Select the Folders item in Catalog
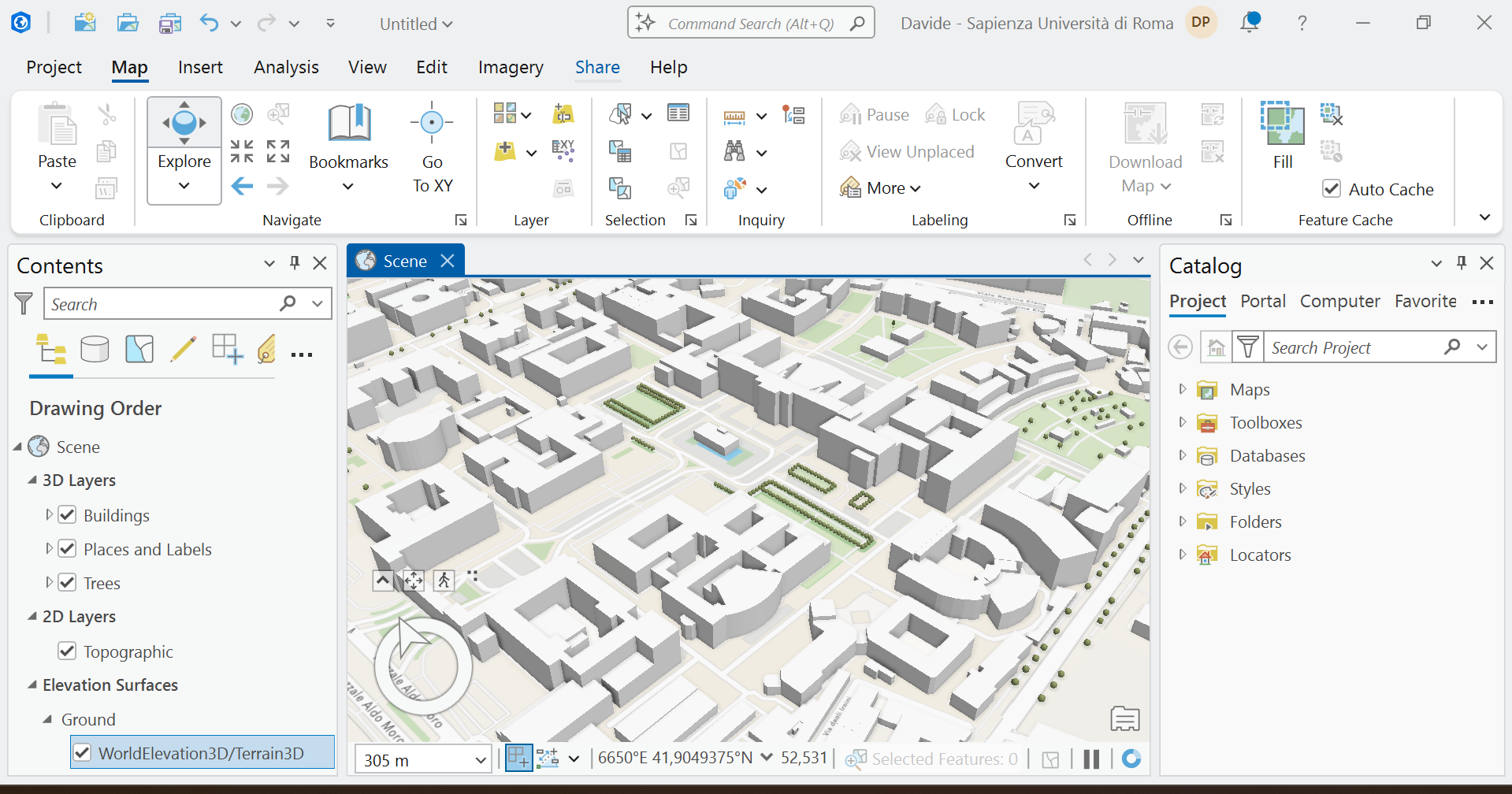Screen dimensions: 1512x794 coord(1255,521)
